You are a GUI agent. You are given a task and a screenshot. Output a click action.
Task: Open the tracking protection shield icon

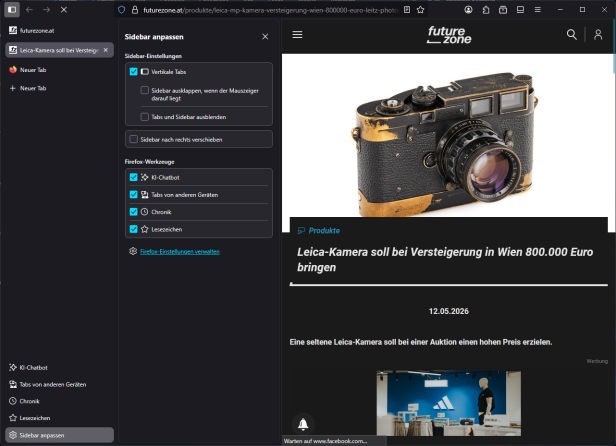(121, 10)
